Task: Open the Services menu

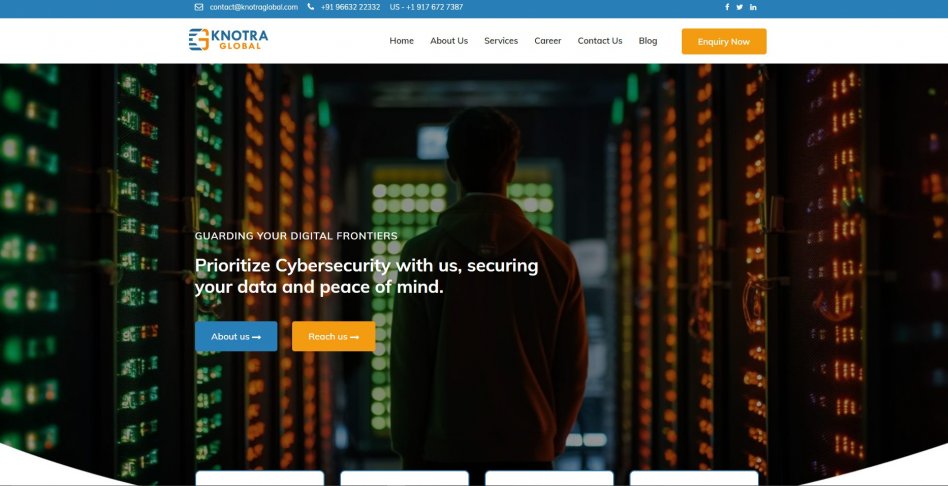Action: coord(501,41)
